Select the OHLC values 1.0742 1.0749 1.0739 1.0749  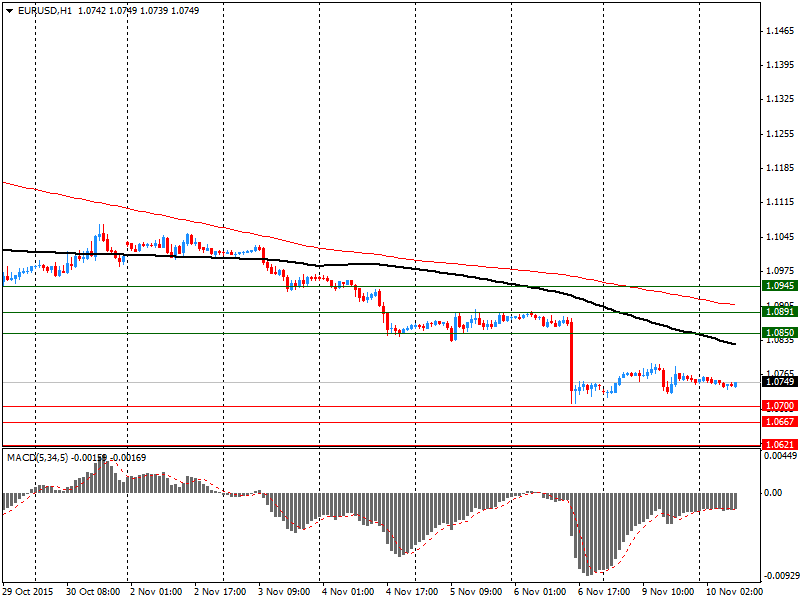pos(138,11)
